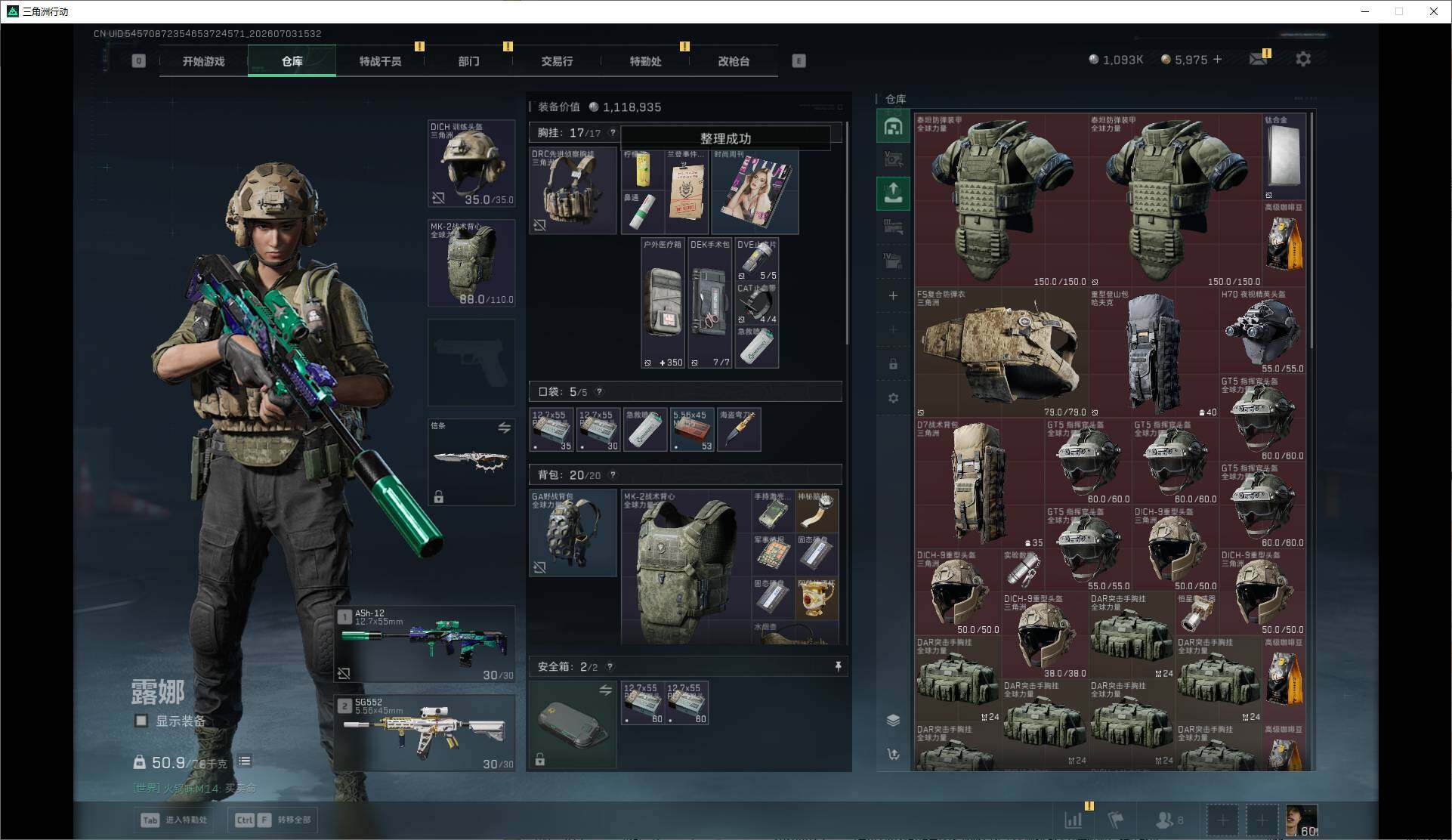The image size is (1452, 840).
Task: Switch to the 改枪台 tab
Action: click(734, 61)
